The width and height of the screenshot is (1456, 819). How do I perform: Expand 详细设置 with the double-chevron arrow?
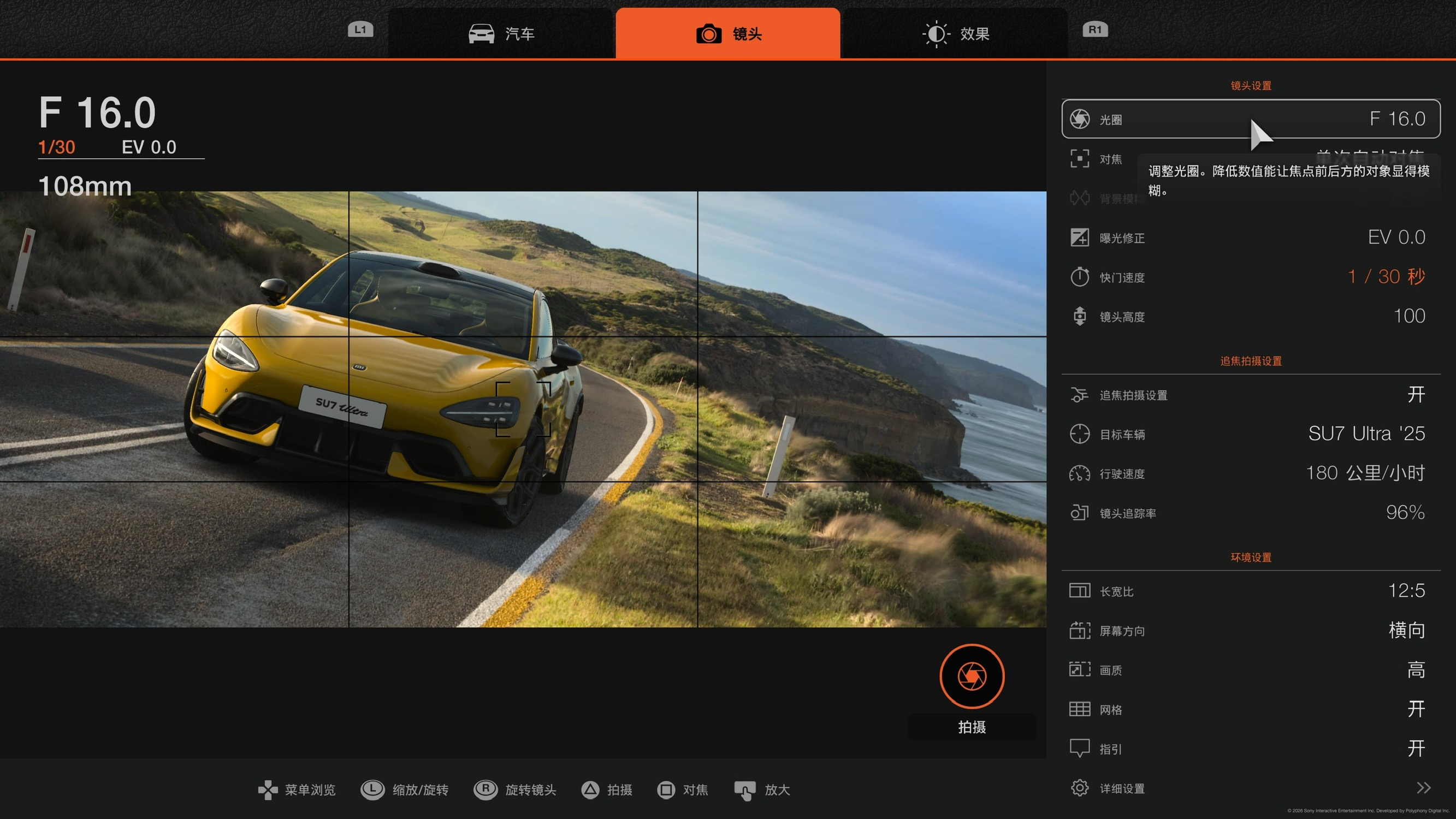[1423, 788]
